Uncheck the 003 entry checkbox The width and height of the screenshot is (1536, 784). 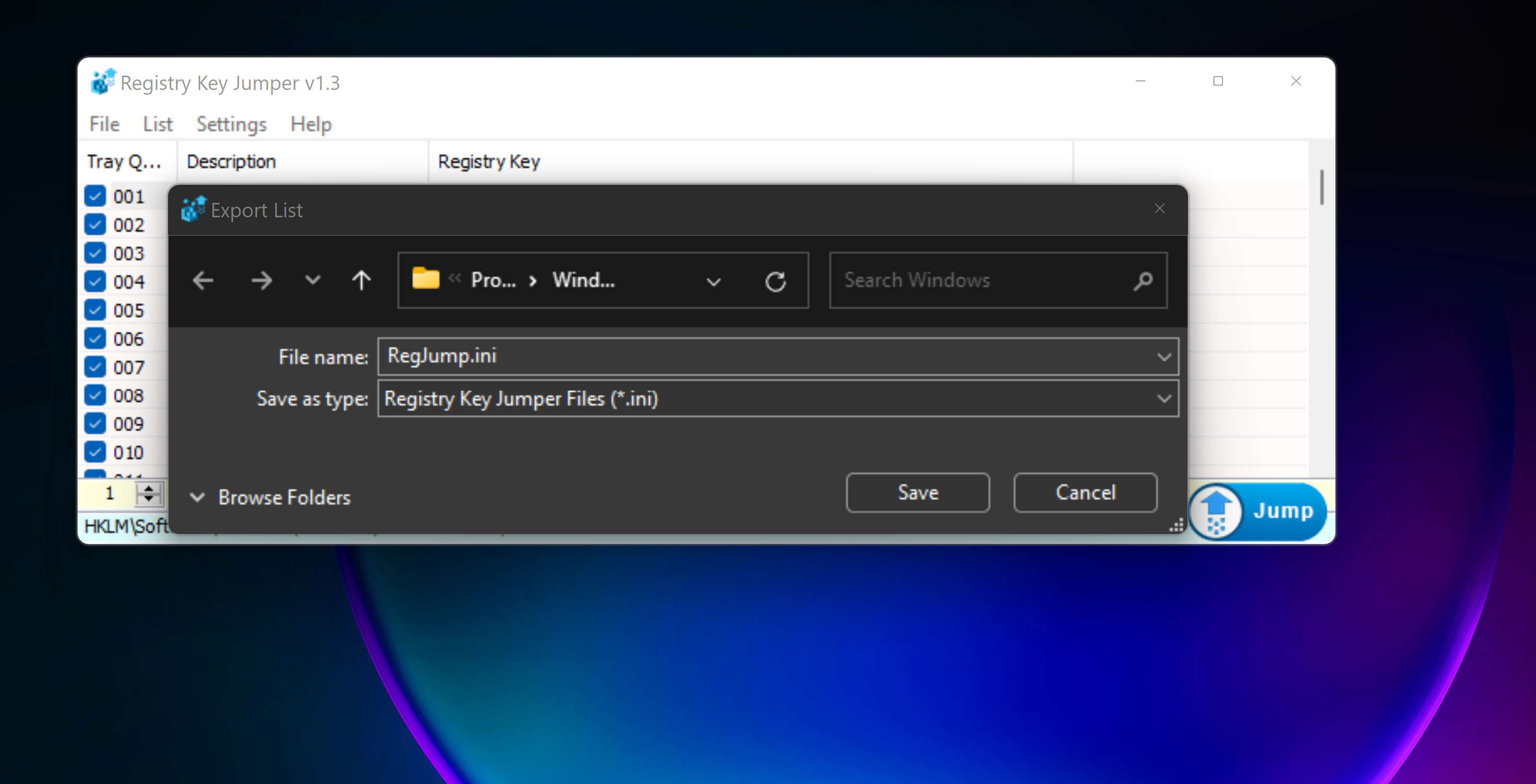pyautogui.click(x=95, y=253)
